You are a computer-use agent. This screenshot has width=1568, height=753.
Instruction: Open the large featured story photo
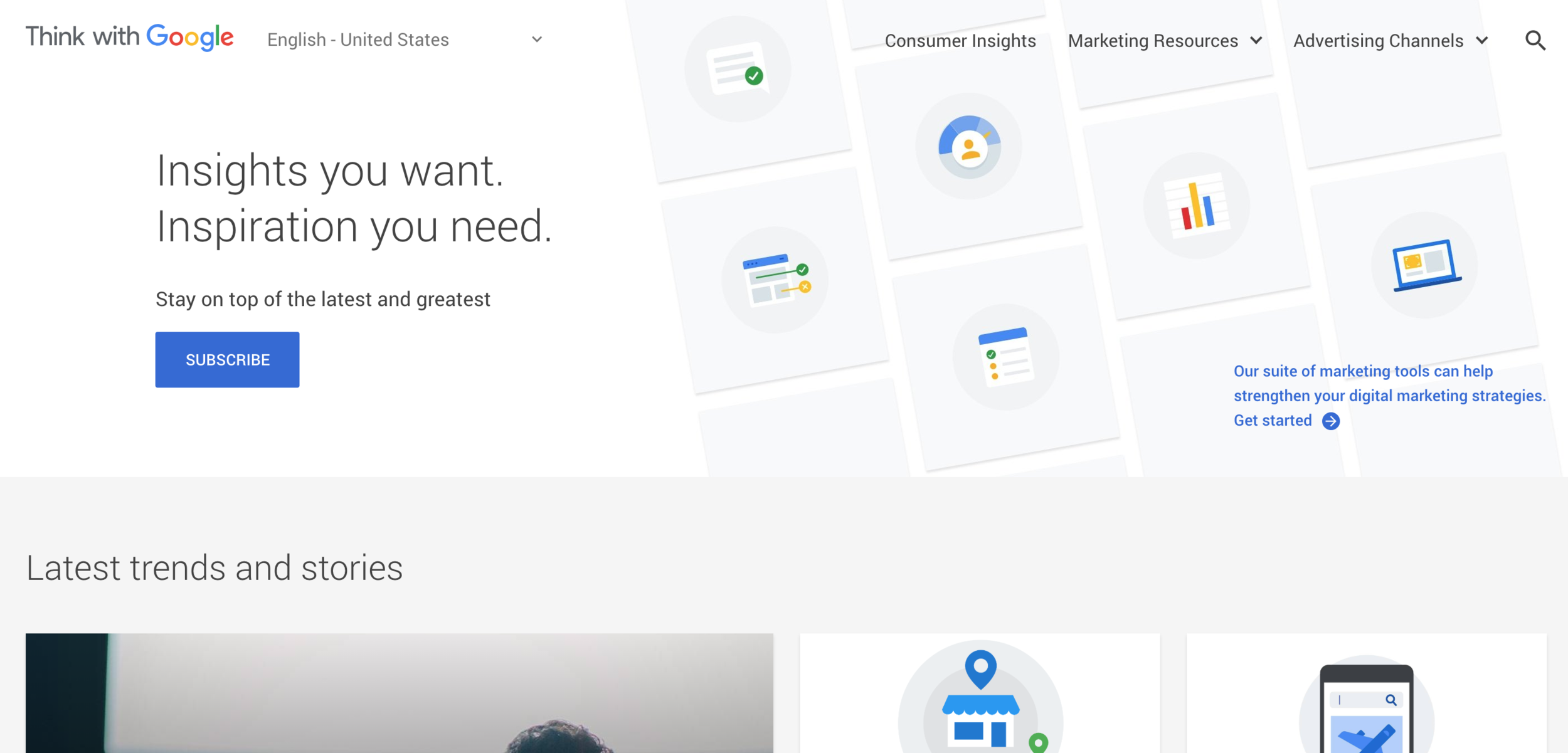399,693
